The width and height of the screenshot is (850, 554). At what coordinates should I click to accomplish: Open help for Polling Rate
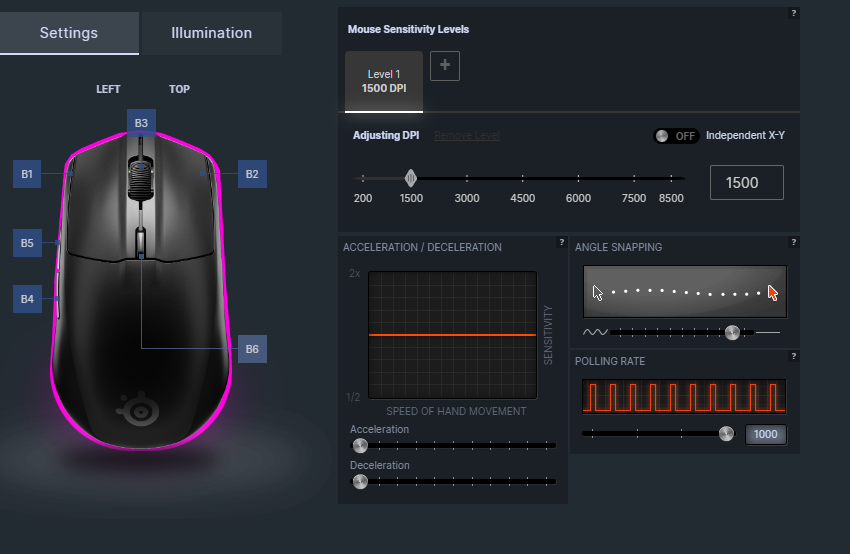(x=794, y=356)
